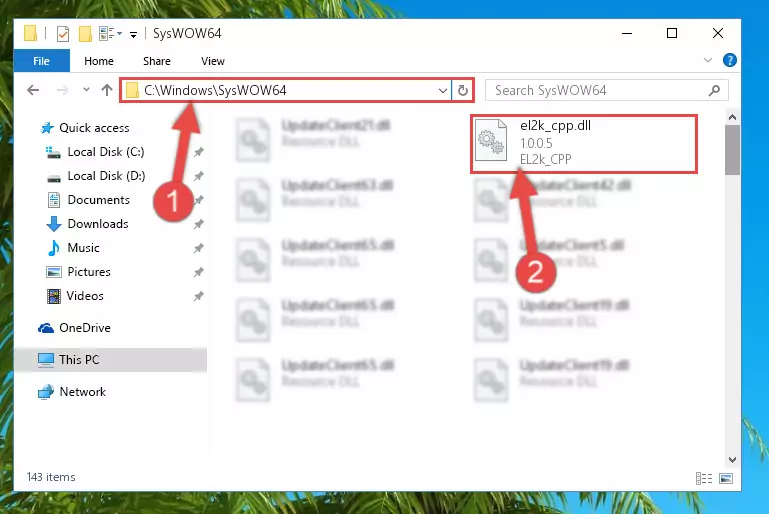Open the File ribbon tab
This screenshot has height=514, width=769.
(42, 61)
